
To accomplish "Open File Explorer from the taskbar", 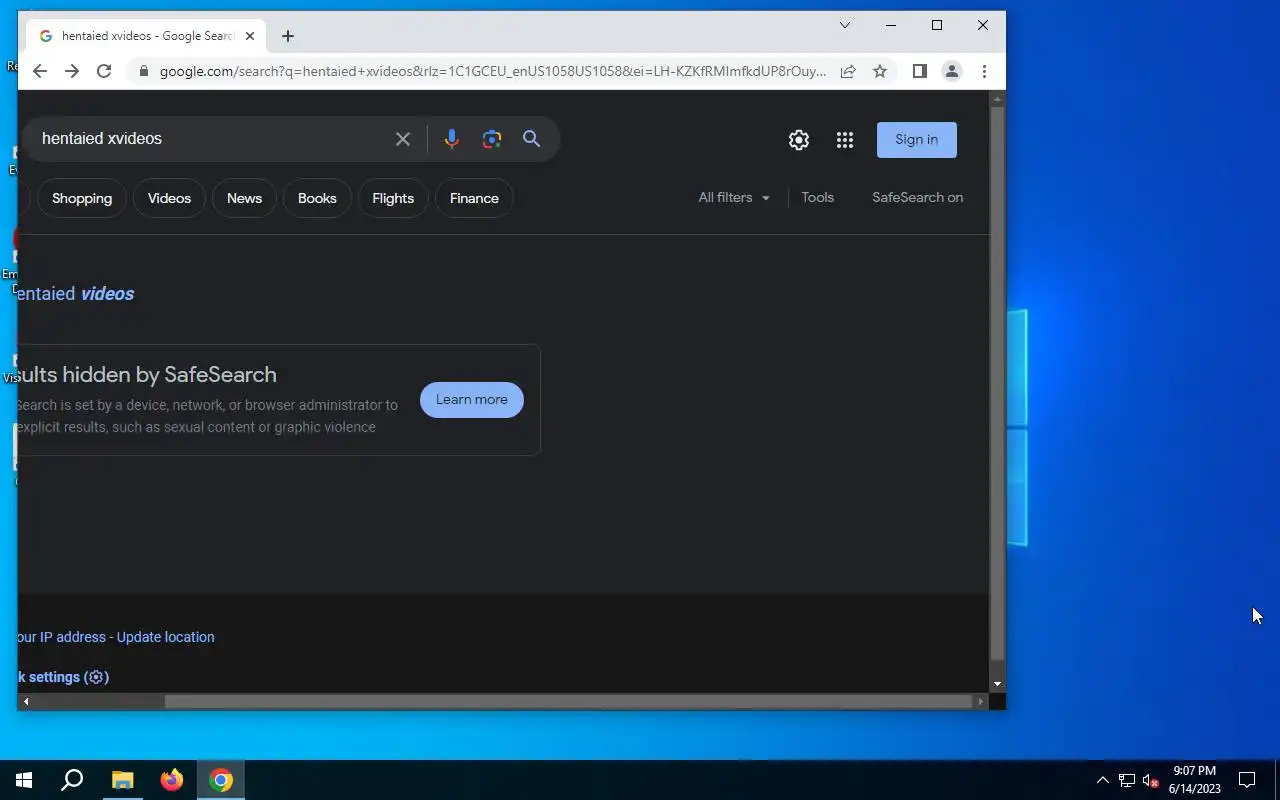I will (x=122, y=780).
